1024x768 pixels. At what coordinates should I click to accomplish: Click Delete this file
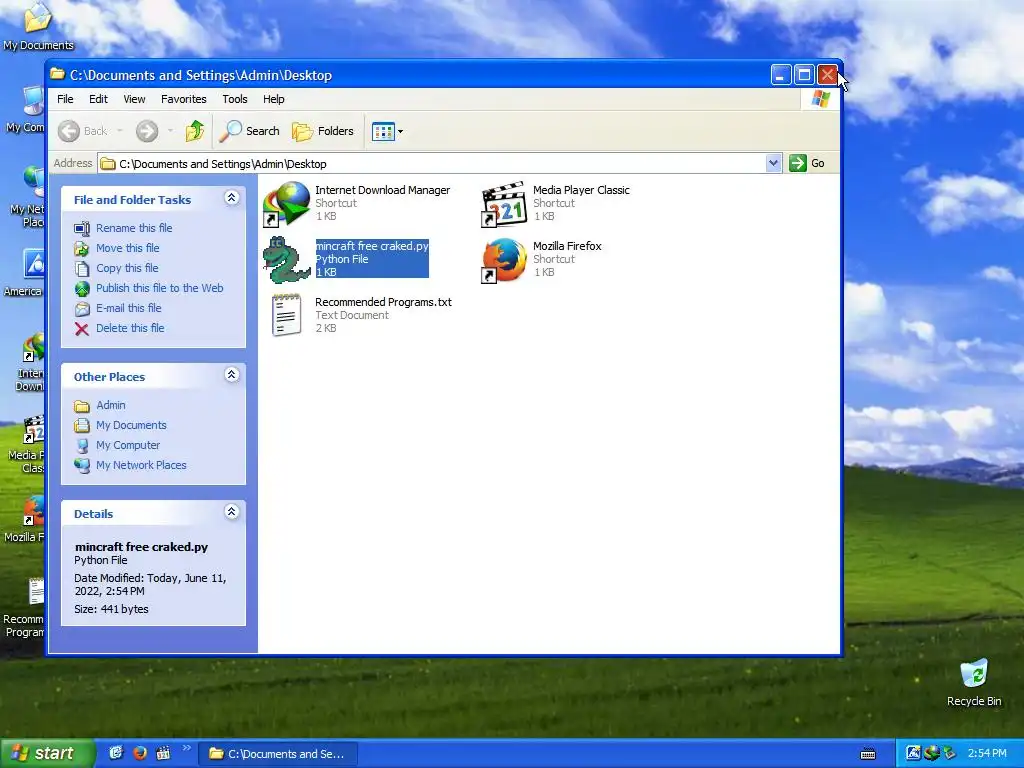click(130, 328)
